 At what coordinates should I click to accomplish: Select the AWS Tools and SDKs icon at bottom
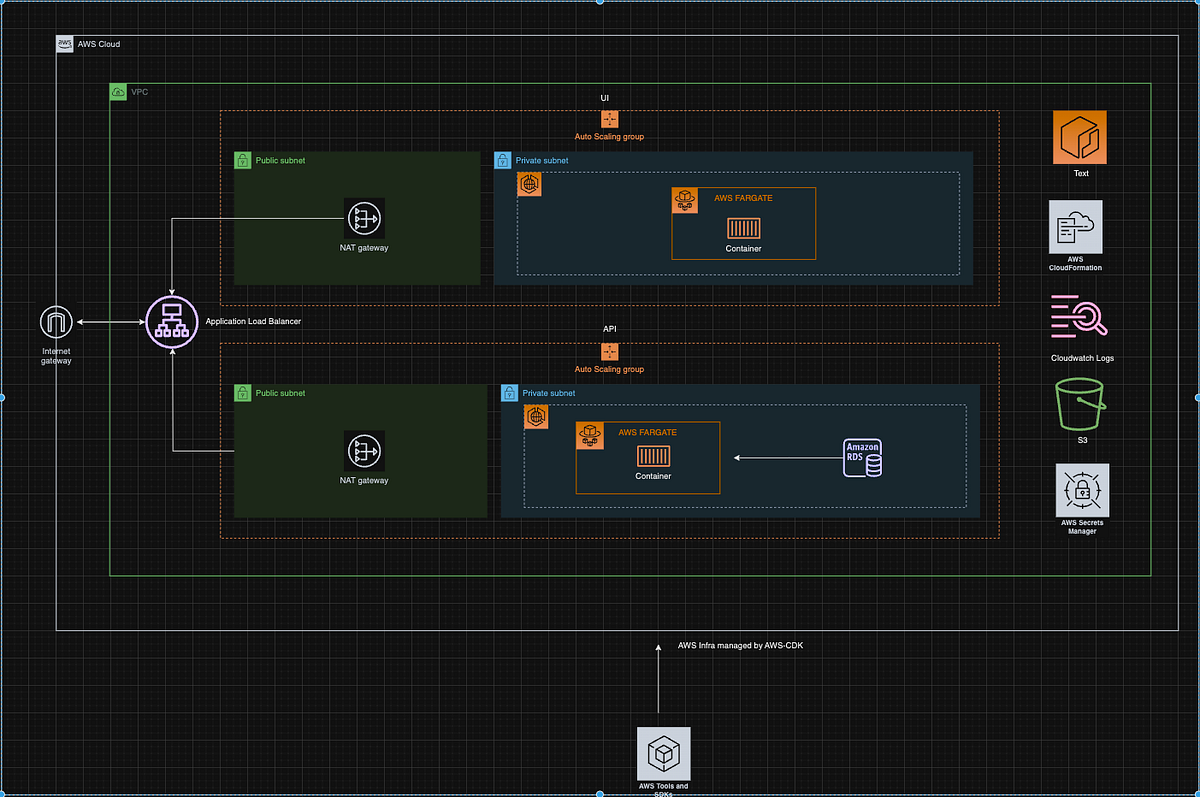click(663, 755)
